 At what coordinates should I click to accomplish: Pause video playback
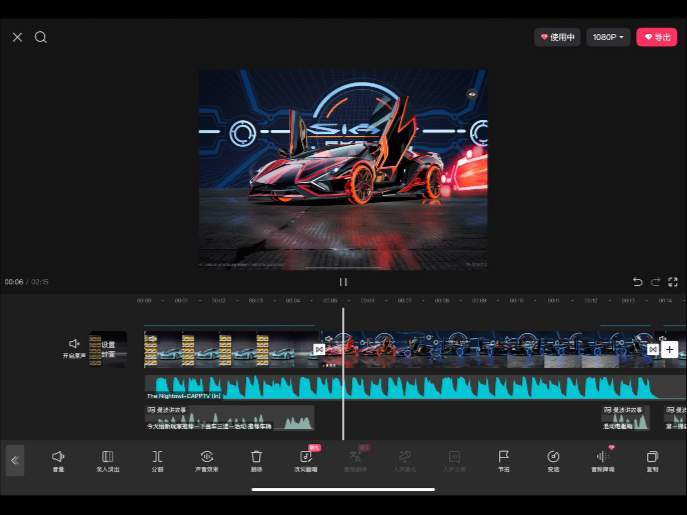click(x=343, y=282)
